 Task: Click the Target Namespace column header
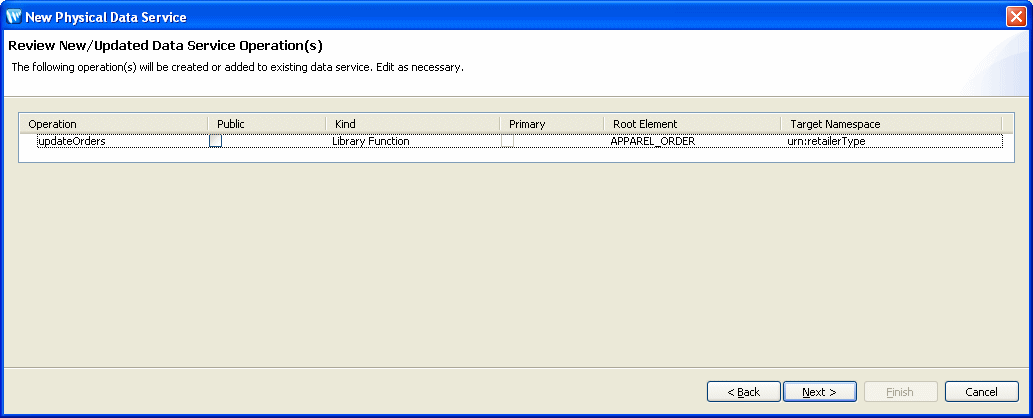[x=891, y=124]
